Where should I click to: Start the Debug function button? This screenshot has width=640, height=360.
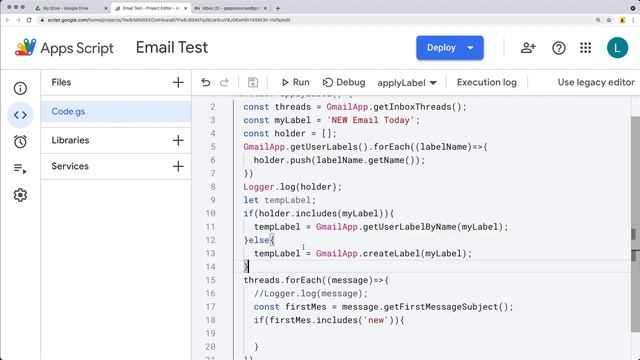[x=344, y=82]
